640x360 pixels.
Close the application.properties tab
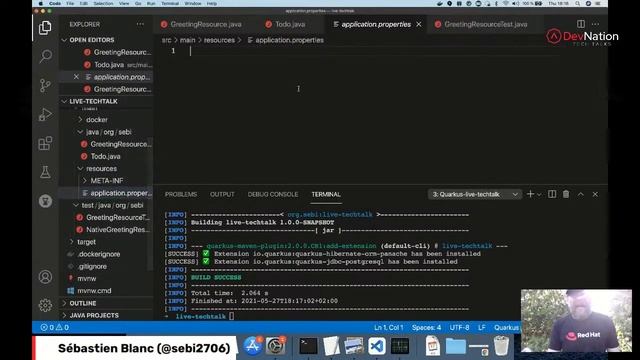pyautogui.click(x=419, y=24)
